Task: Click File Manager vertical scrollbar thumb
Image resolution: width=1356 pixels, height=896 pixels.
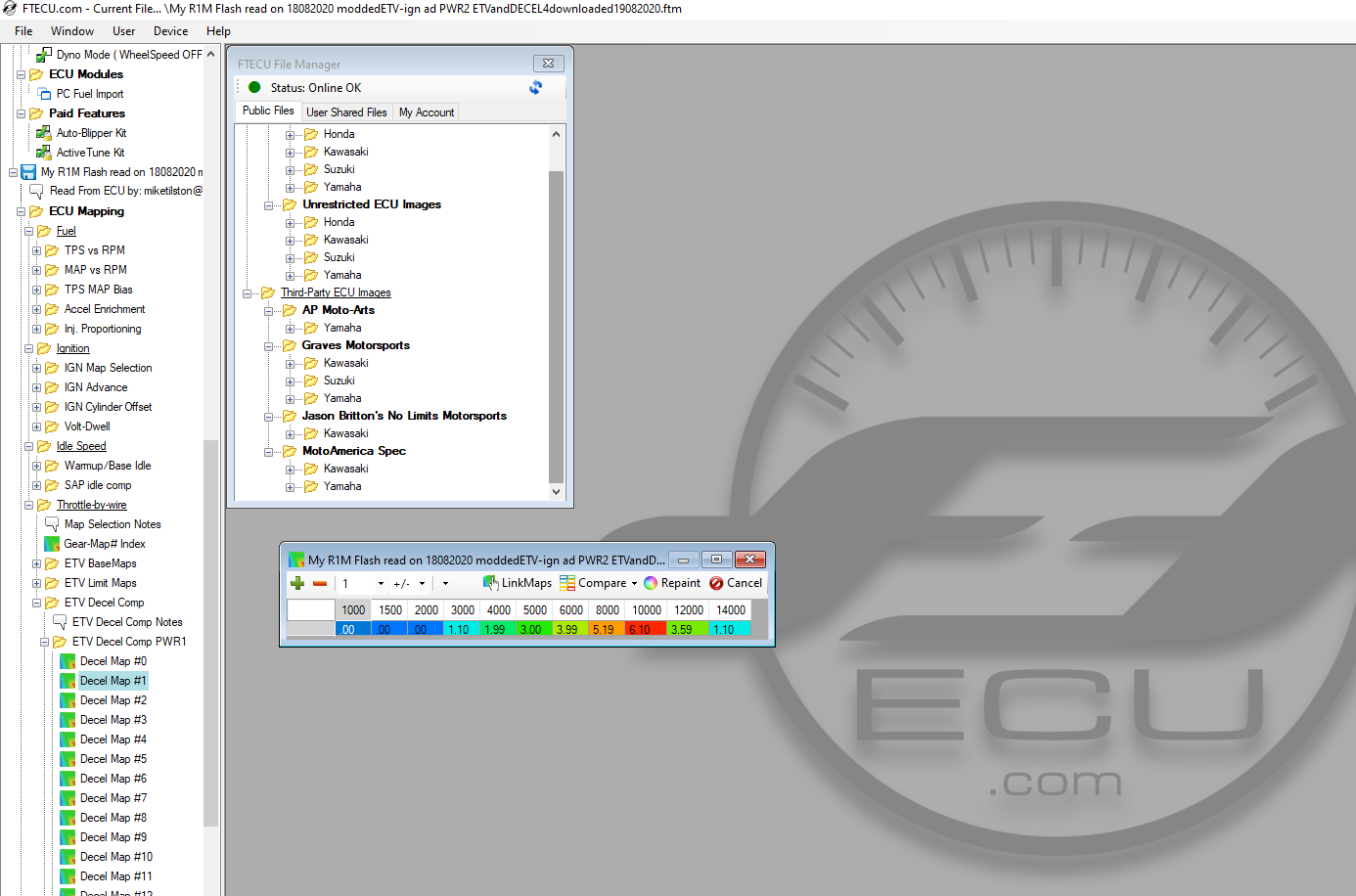Action: (556, 327)
